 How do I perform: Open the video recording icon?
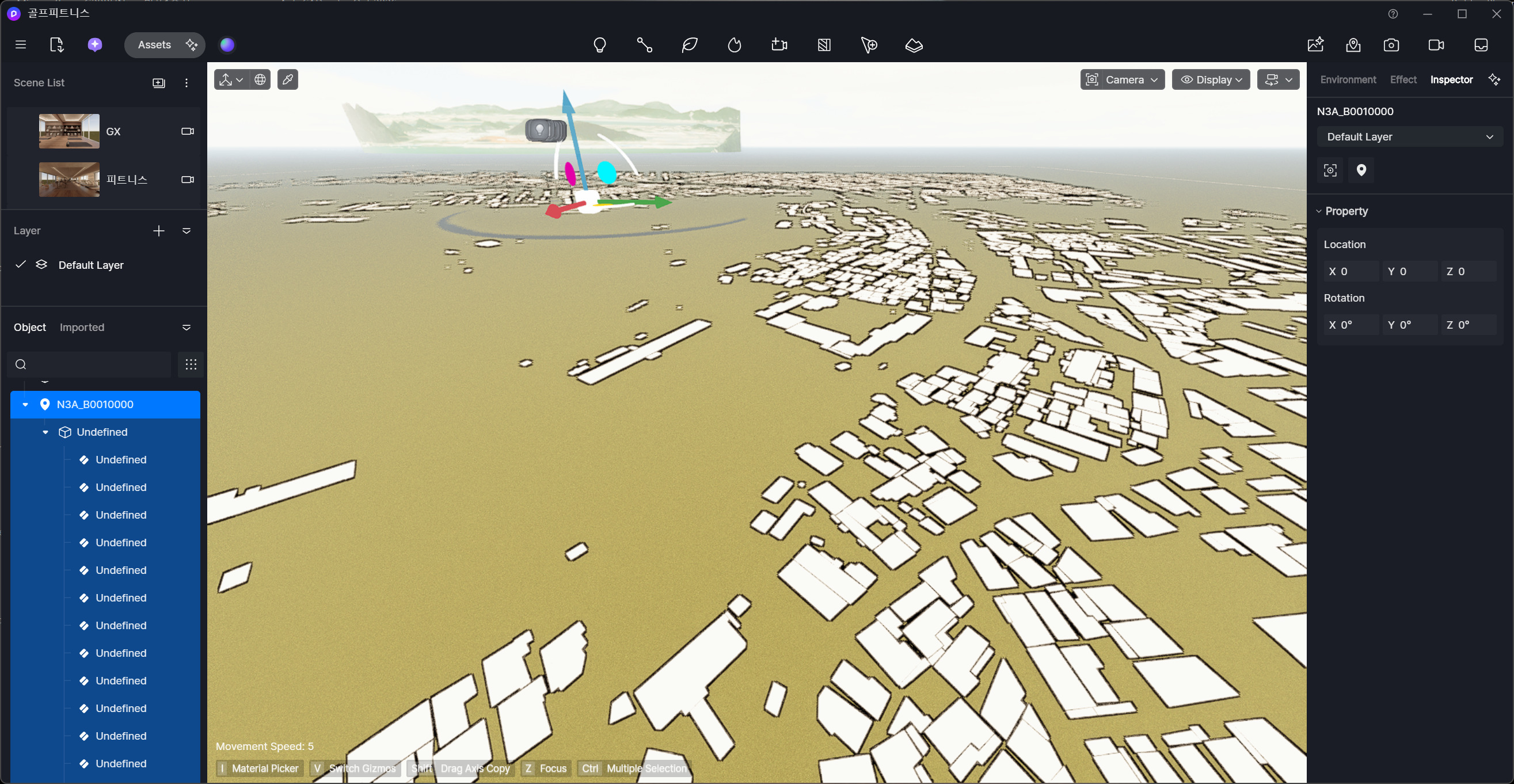pos(1436,45)
